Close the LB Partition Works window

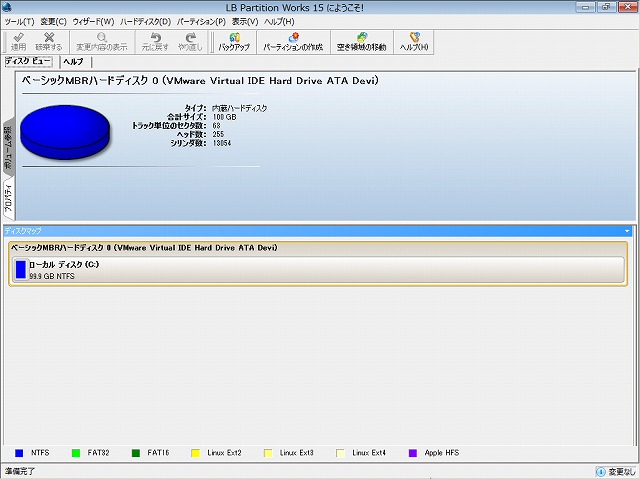[x=628, y=7]
